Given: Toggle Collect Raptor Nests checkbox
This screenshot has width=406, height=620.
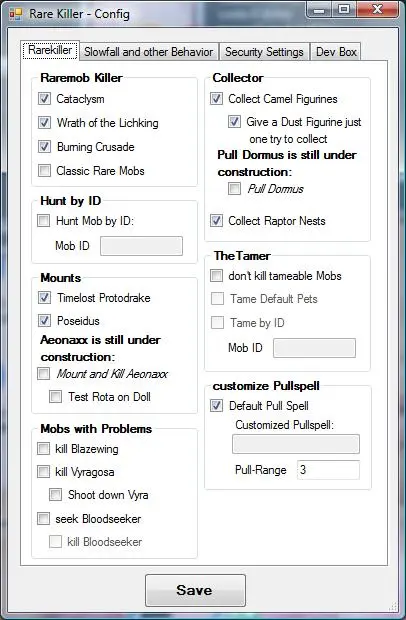Looking at the screenshot, I should pyautogui.click(x=216, y=220).
